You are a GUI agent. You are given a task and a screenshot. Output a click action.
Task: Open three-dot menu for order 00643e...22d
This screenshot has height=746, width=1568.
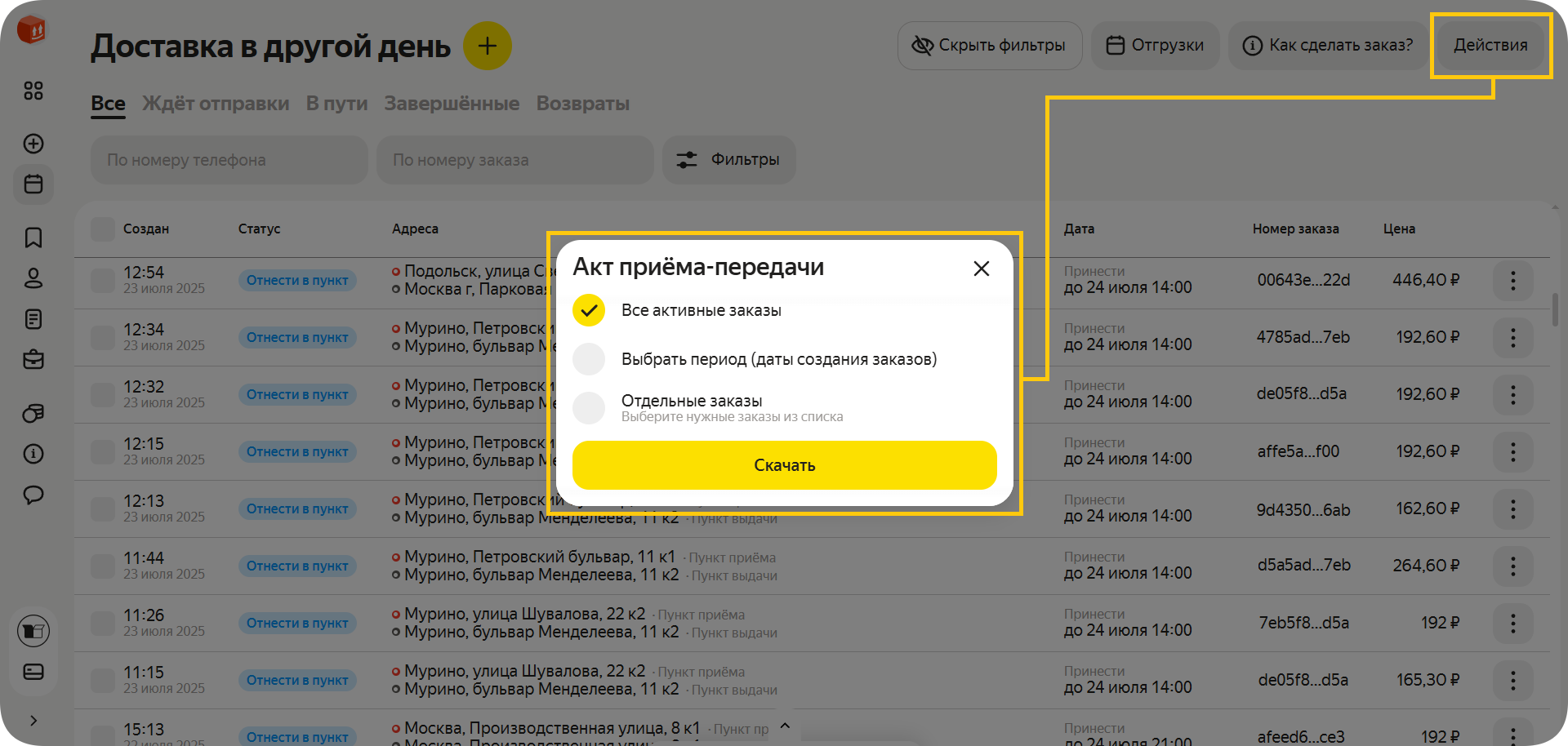[x=1512, y=281]
